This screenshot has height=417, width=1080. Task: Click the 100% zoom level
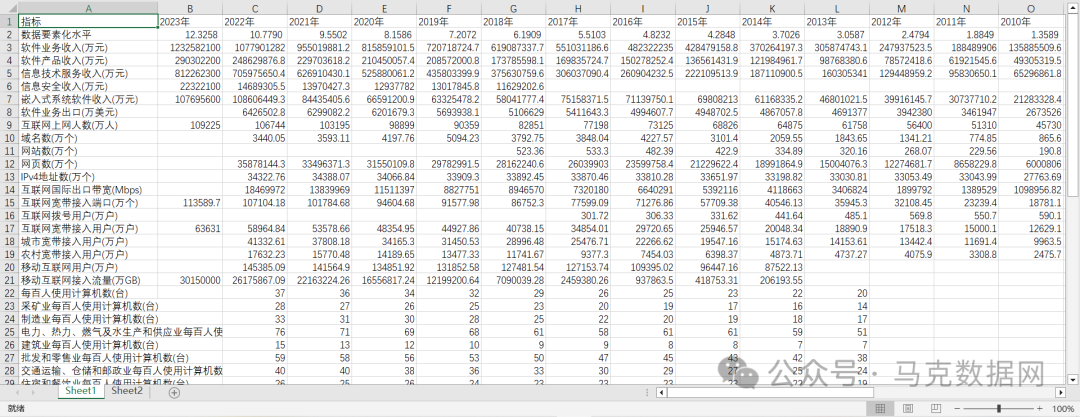[x=1063, y=409]
